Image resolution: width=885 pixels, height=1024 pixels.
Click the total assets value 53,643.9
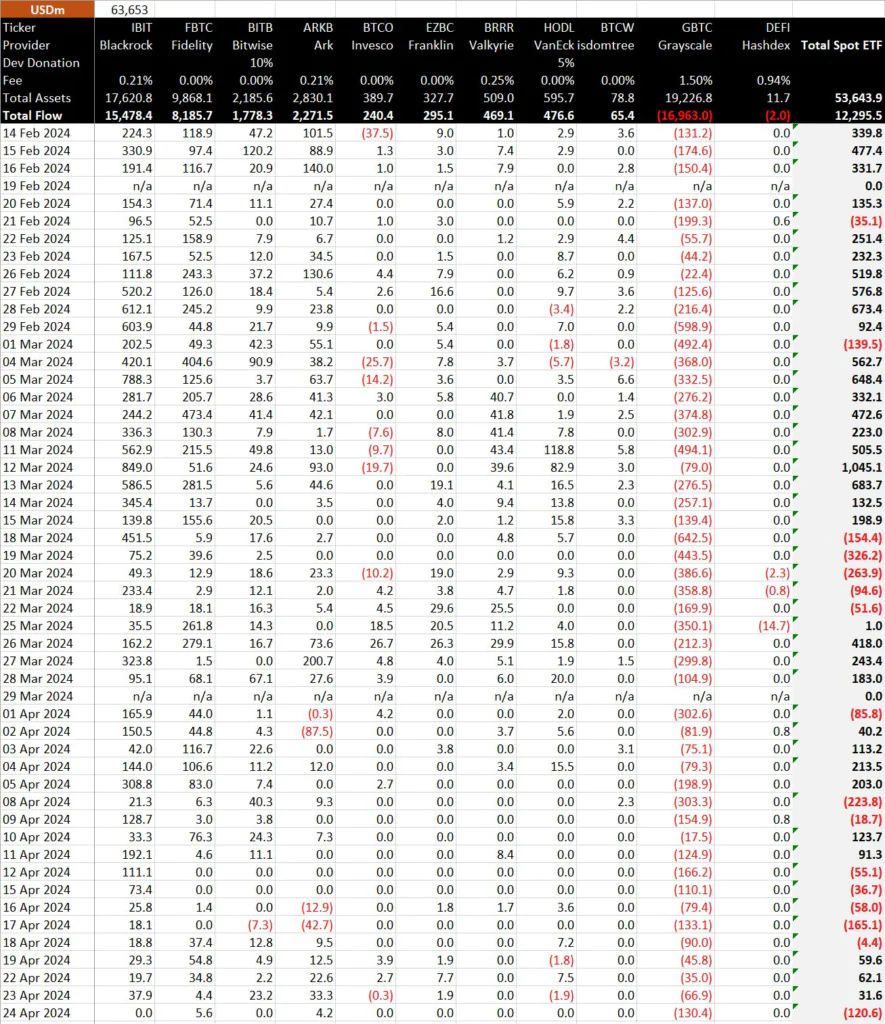(858, 98)
